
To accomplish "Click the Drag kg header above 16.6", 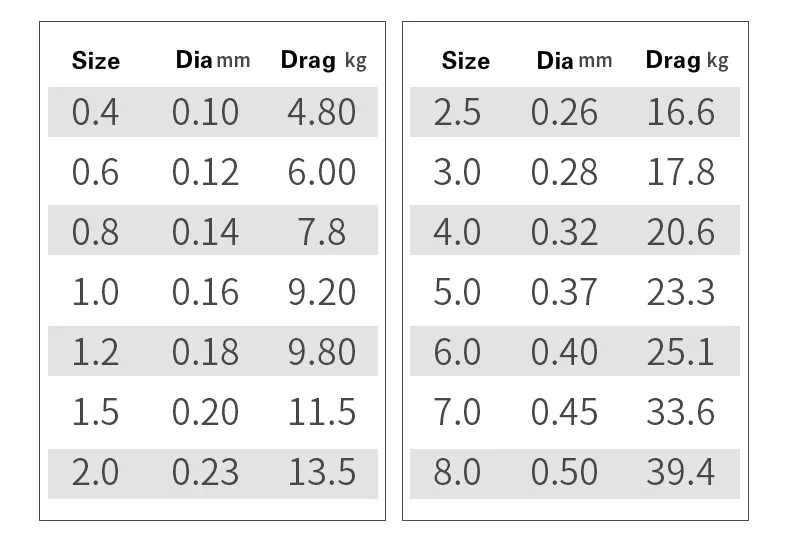I will click(x=686, y=60).
